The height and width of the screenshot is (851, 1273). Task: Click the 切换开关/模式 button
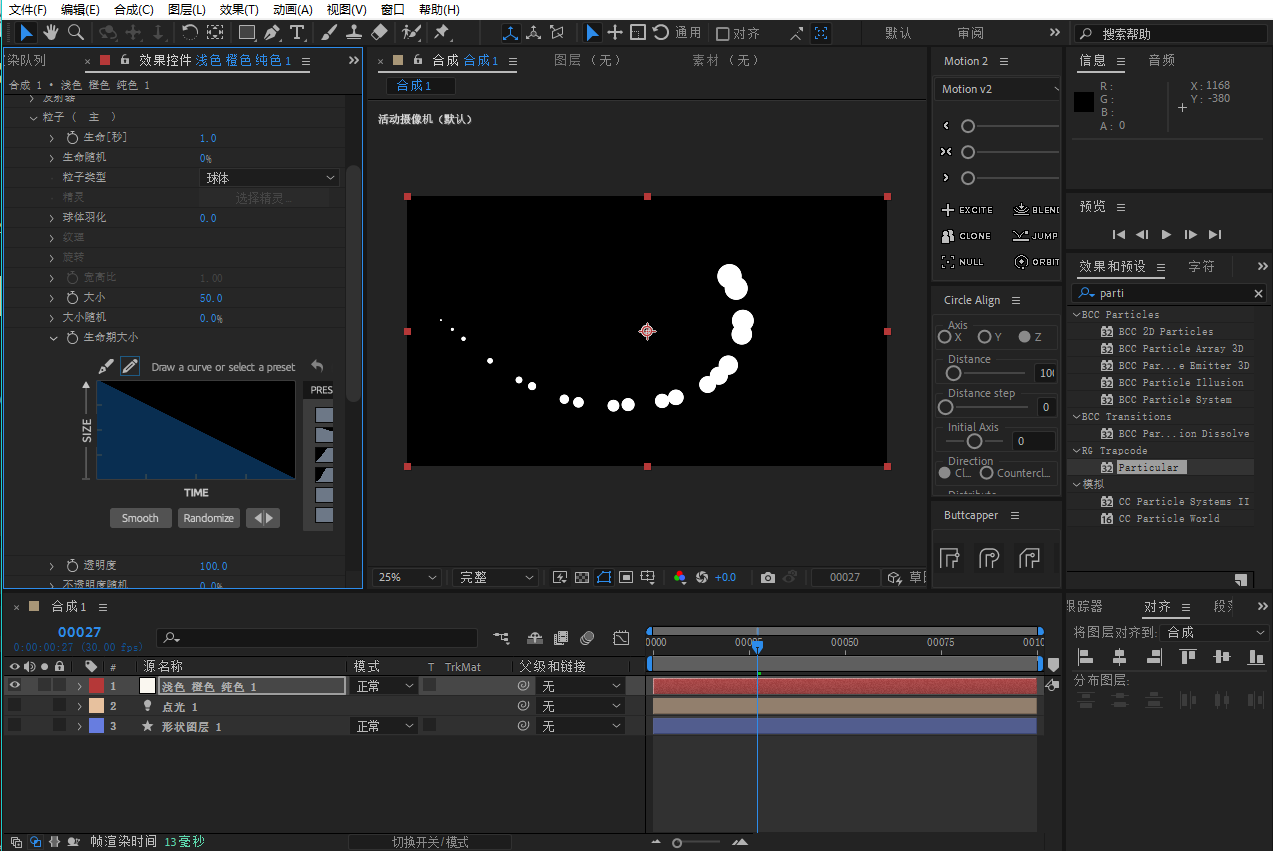click(430, 842)
